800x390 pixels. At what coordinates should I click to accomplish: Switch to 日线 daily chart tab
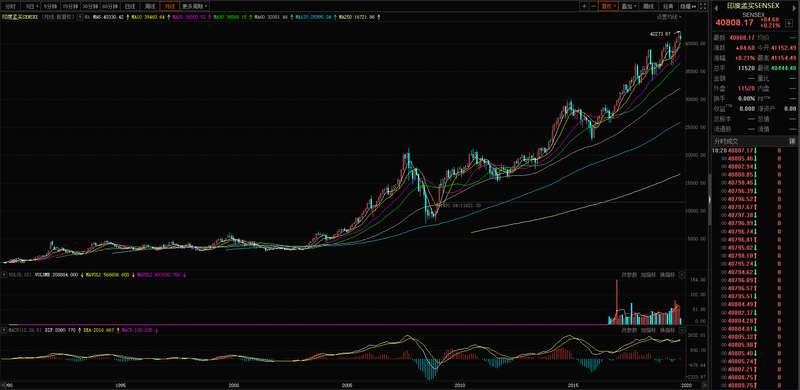pos(130,6)
